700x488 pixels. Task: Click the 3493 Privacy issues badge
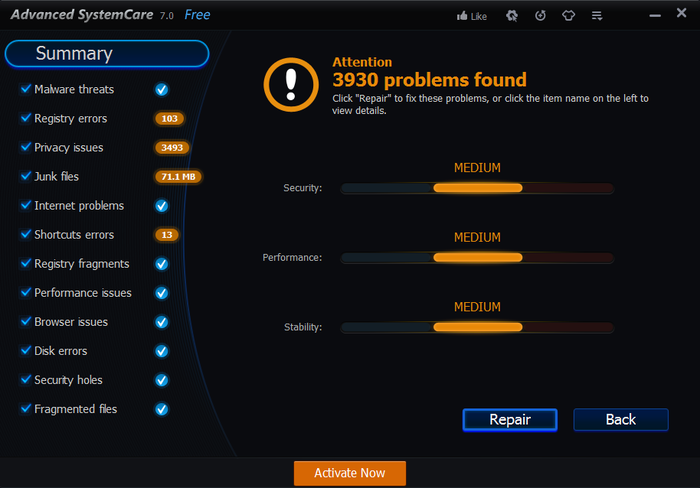[172, 148]
